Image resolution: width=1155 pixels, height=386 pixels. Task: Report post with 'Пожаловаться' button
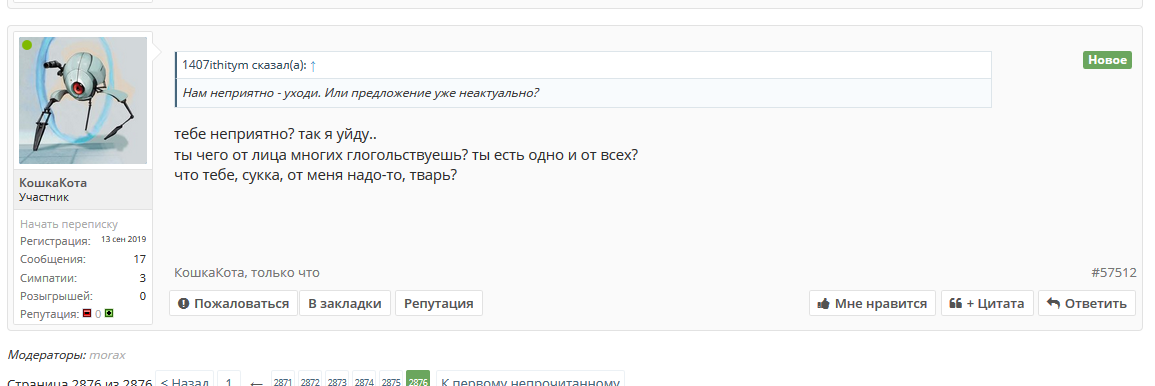[234, 303]
